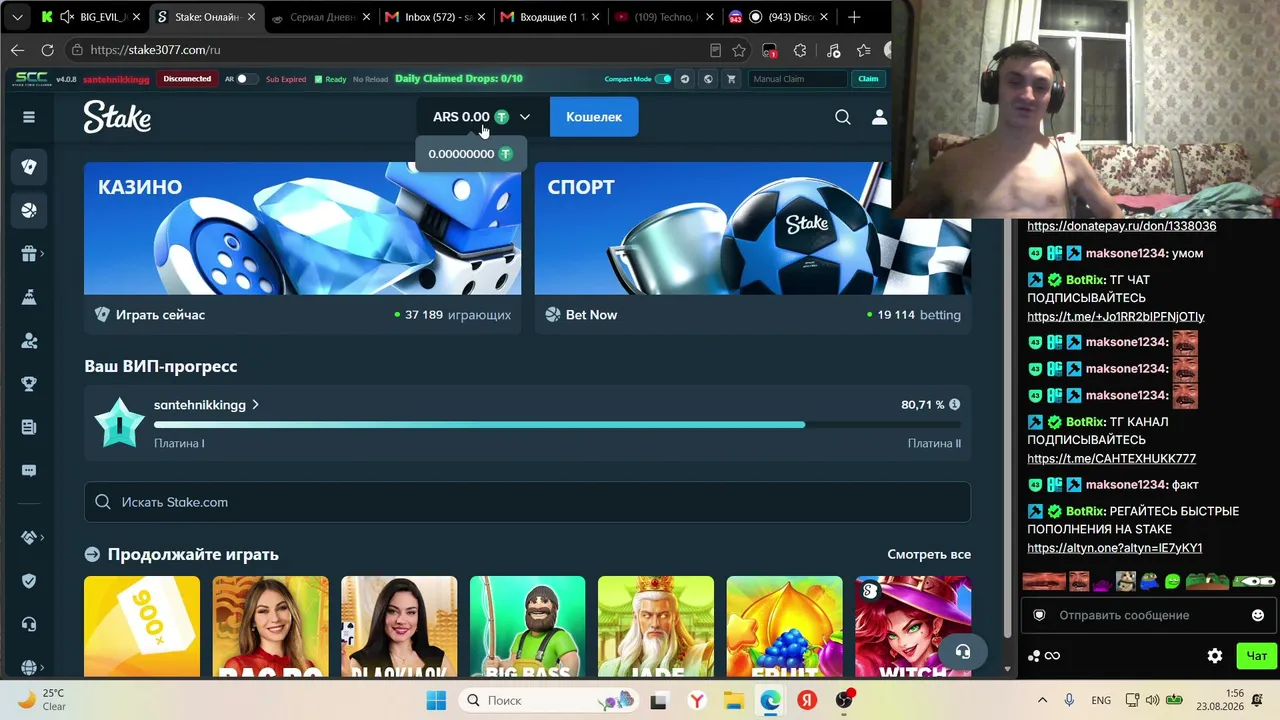Switch to the Сериал Дневн browser tab

322,17
